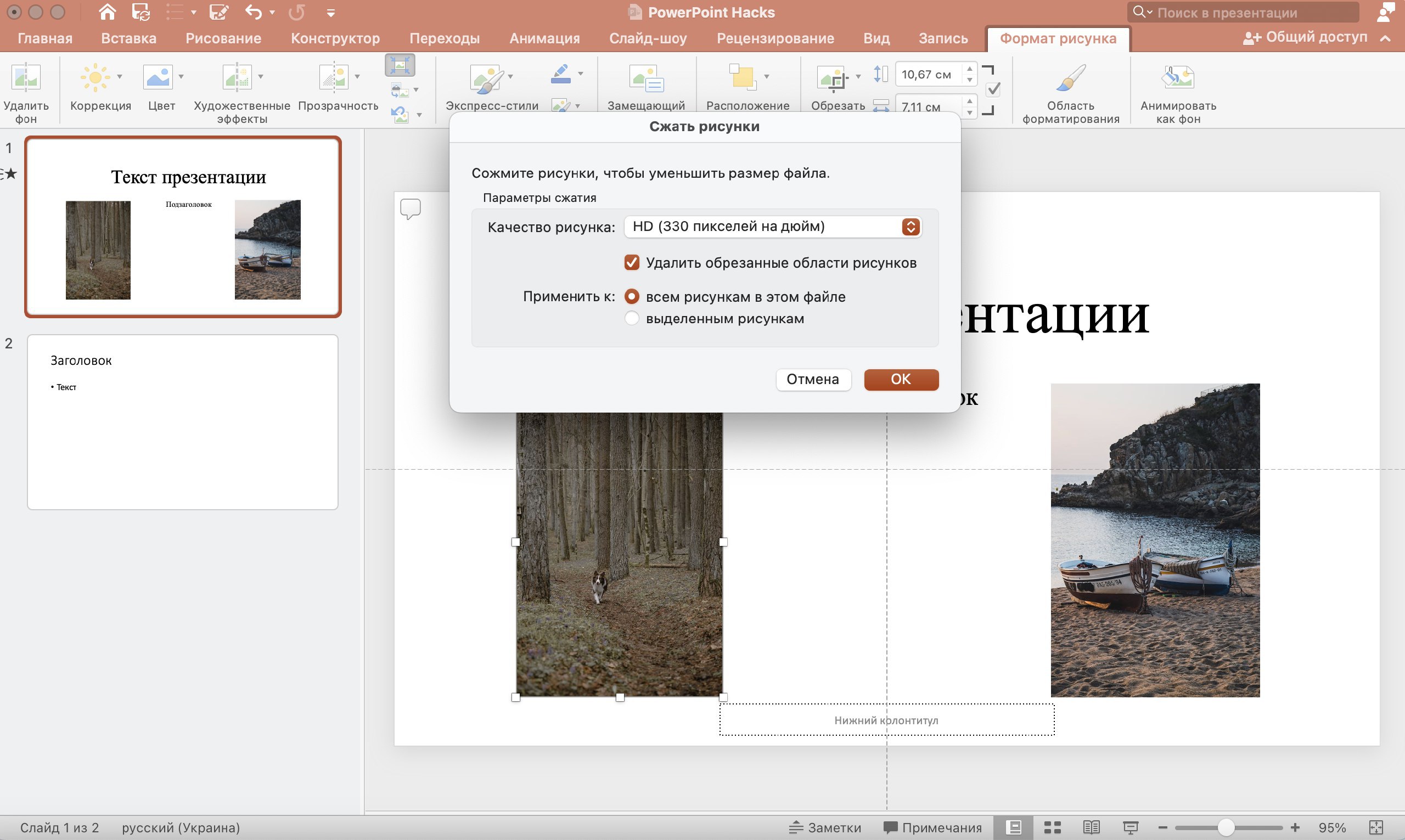This screenshot has height=840, width=1405.
Task: Open the 'Качество рисунка' quality dropdown
Action: 773,227
